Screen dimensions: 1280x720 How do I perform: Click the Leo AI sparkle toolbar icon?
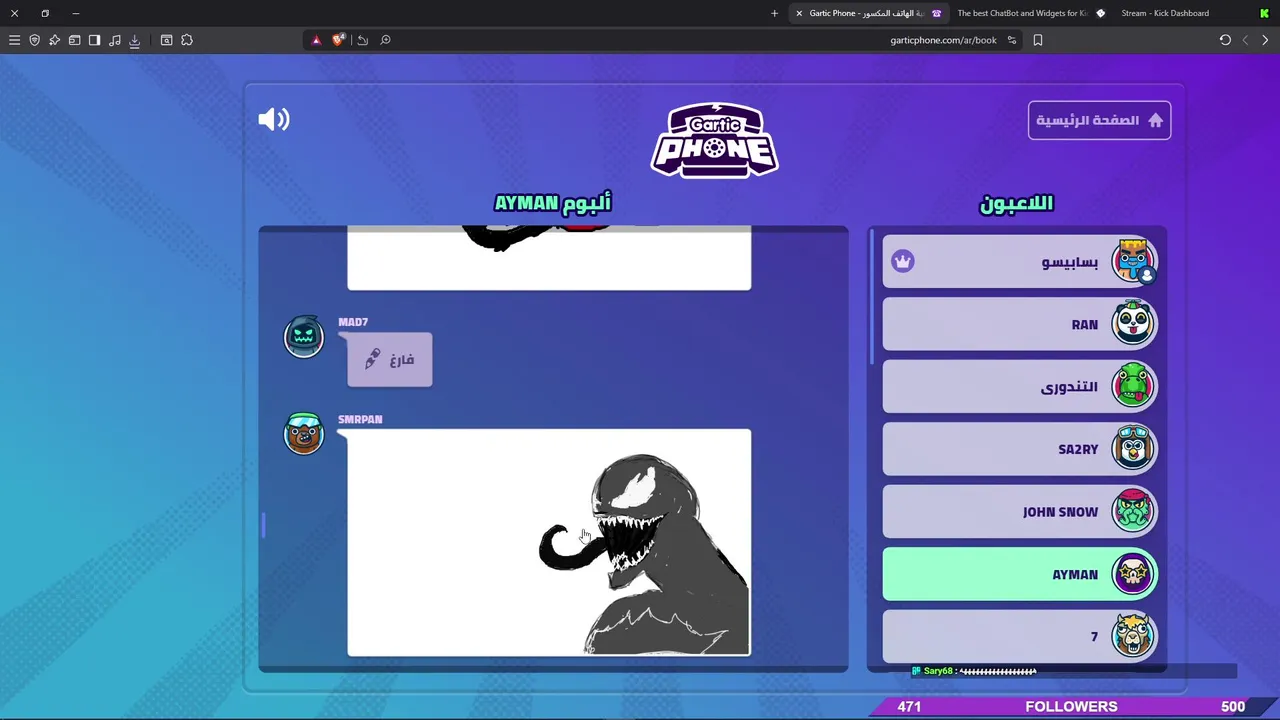coord(54,40)
